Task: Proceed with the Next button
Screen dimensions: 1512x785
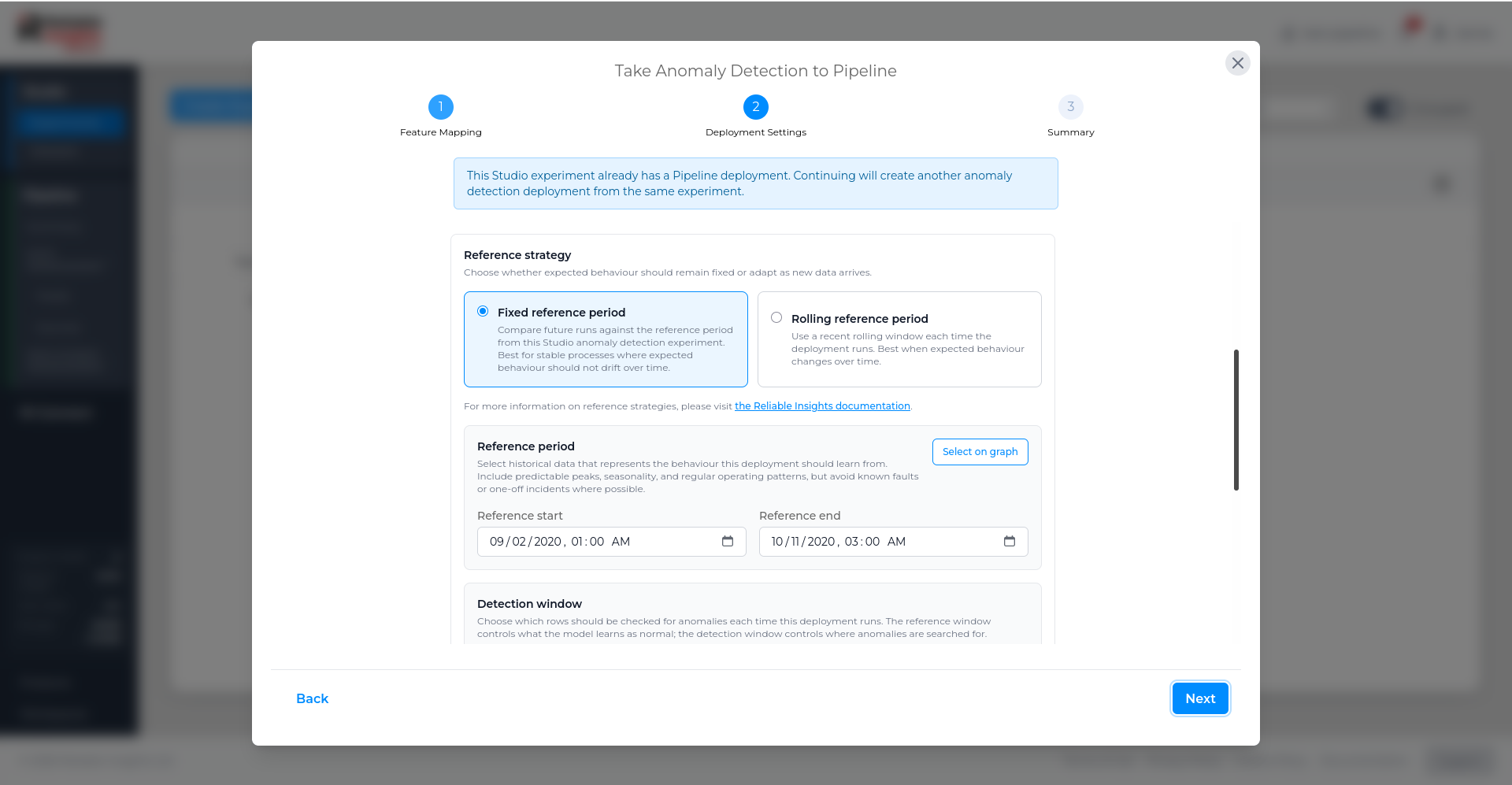Action: pos(1200,698)
